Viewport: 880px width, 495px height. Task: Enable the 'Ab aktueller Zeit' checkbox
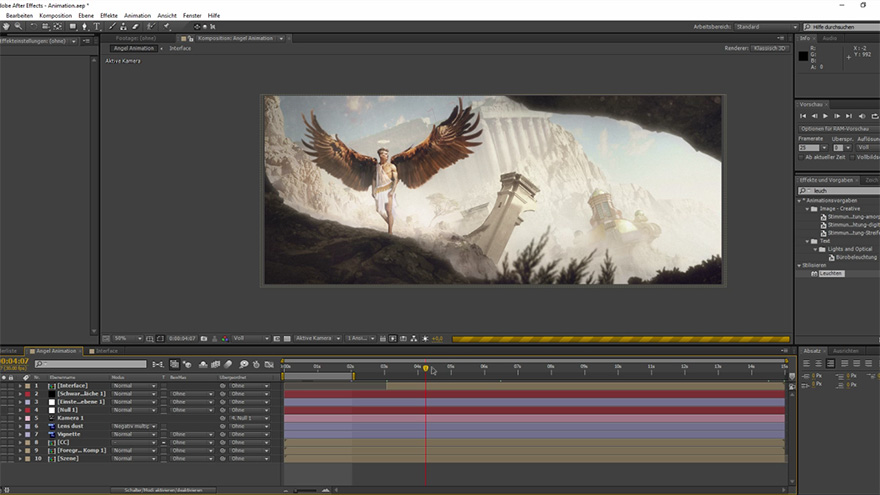[801, 157]
